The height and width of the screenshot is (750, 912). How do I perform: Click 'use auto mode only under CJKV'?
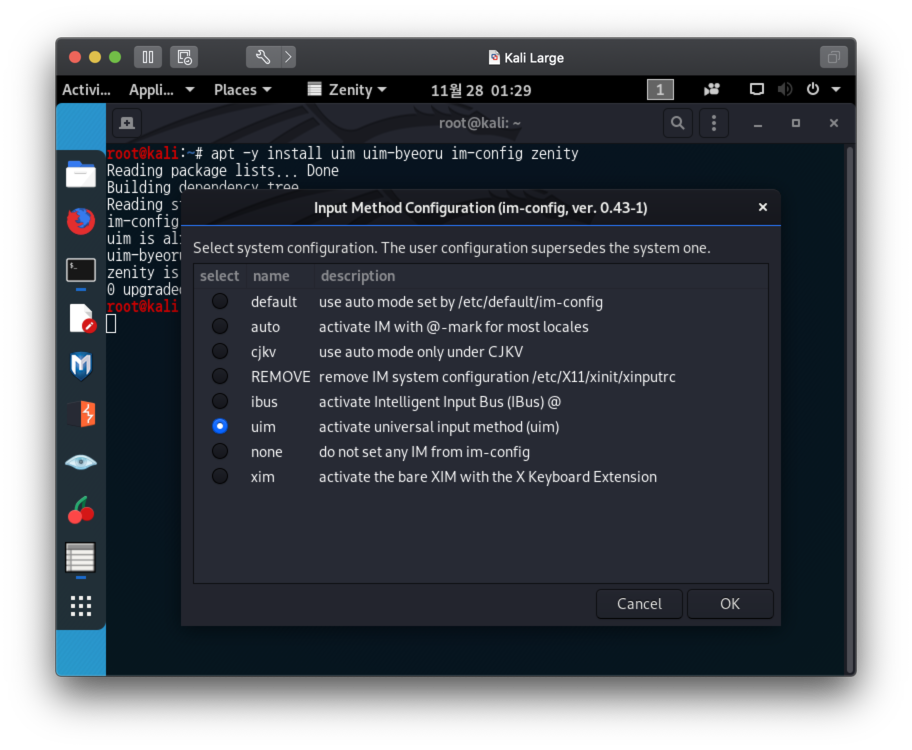(421, 352)
